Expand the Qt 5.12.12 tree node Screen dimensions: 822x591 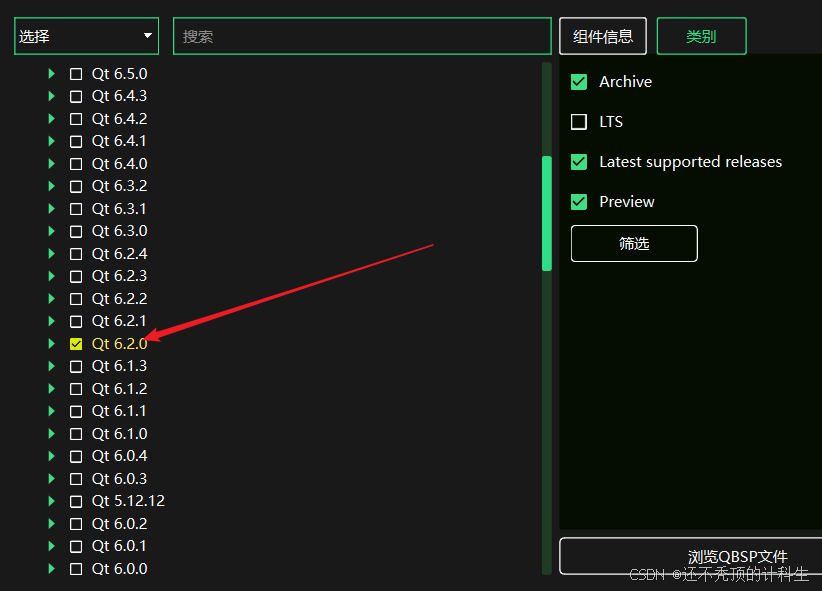51,501
